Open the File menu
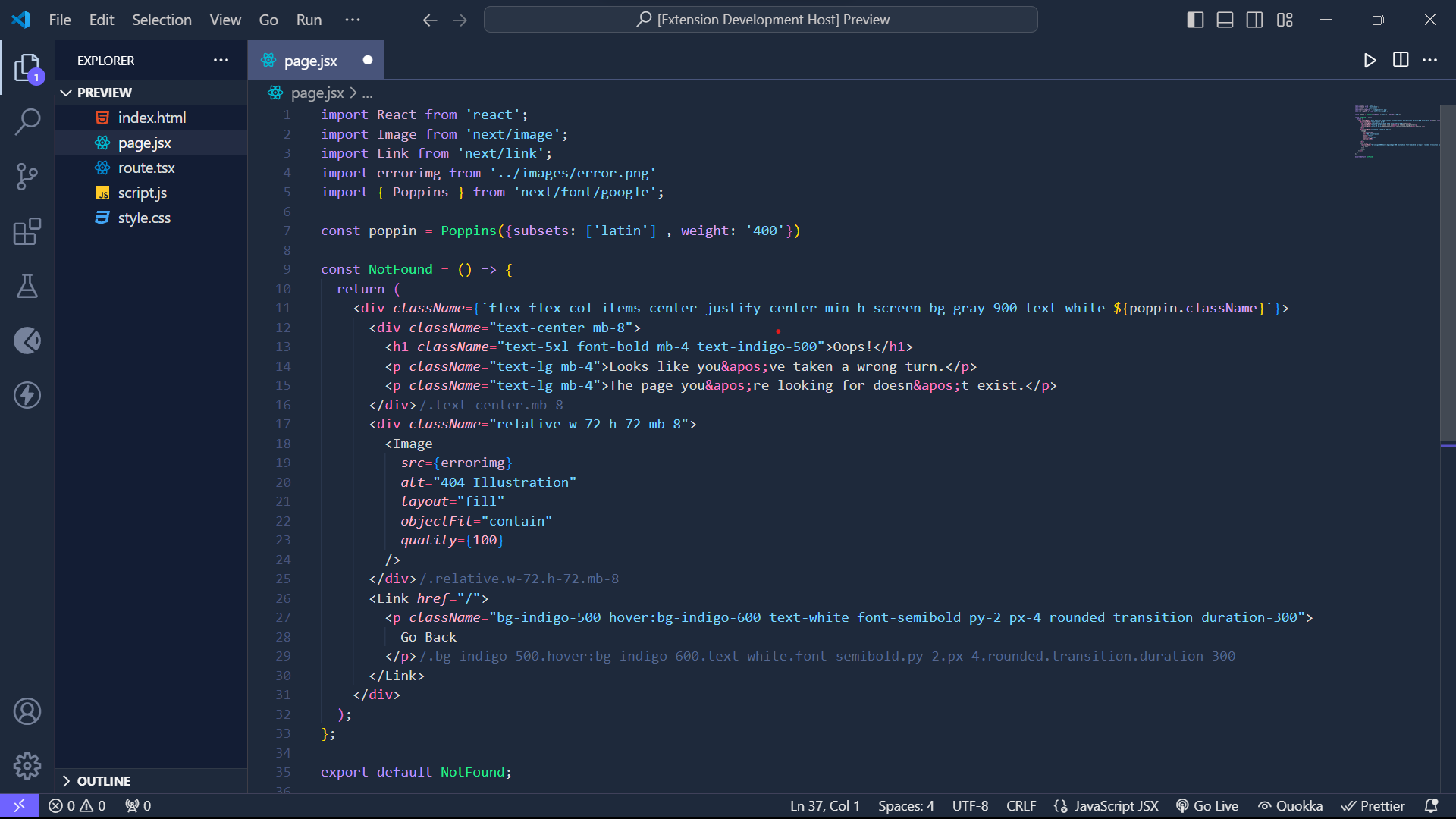The image size is (1456, 819). click(x=60, y=20)
